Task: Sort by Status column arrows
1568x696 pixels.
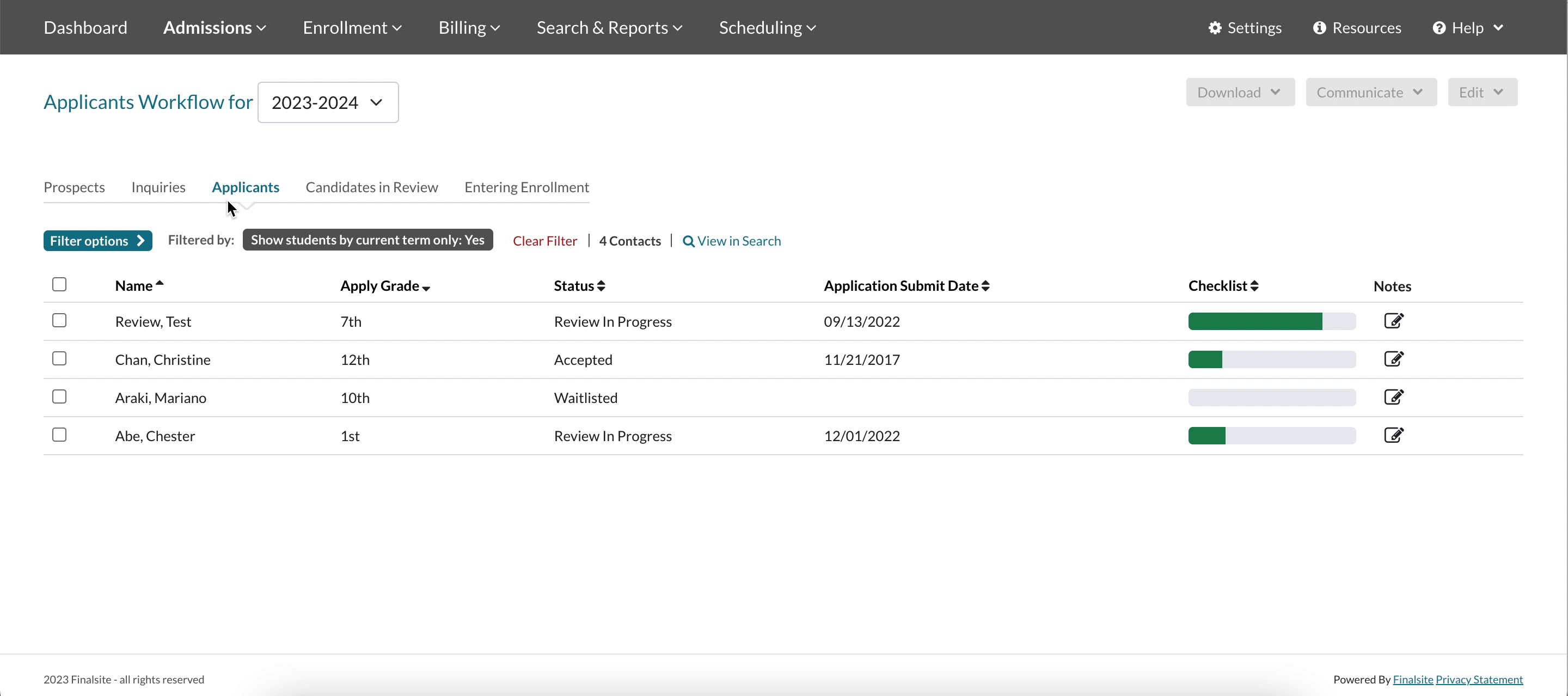Action: [601, 286]
